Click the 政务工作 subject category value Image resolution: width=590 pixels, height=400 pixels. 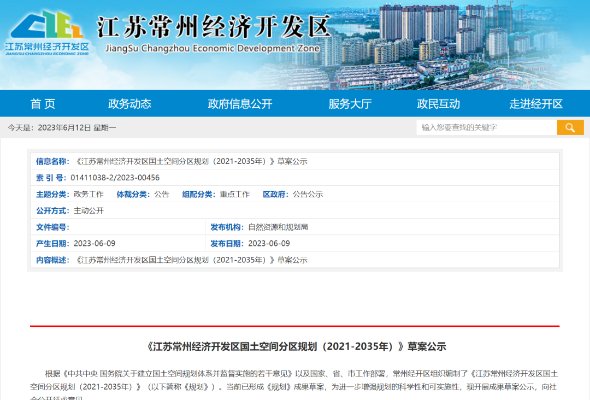tap(88, 194)
